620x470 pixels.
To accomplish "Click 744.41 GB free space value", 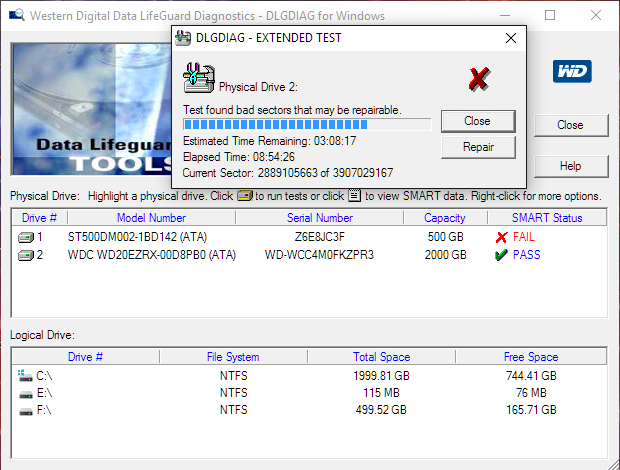I will (x=531, y=376).
